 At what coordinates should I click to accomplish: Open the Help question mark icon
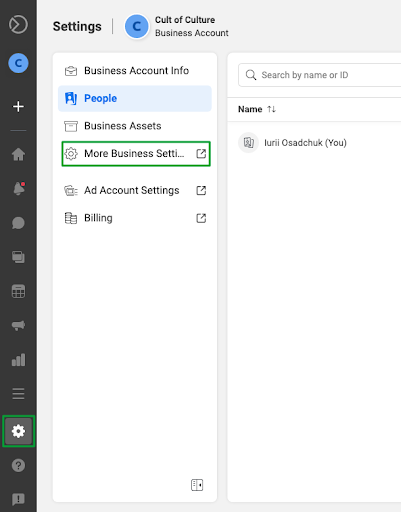[x=18, y=465]
